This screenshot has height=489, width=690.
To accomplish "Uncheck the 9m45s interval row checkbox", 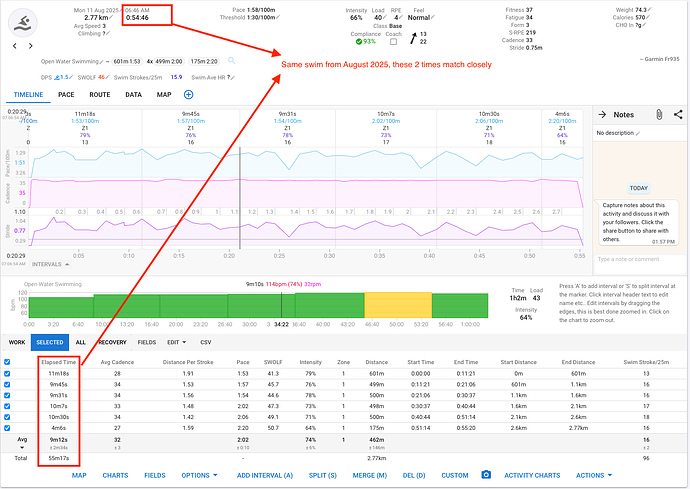I will point(7,384).
